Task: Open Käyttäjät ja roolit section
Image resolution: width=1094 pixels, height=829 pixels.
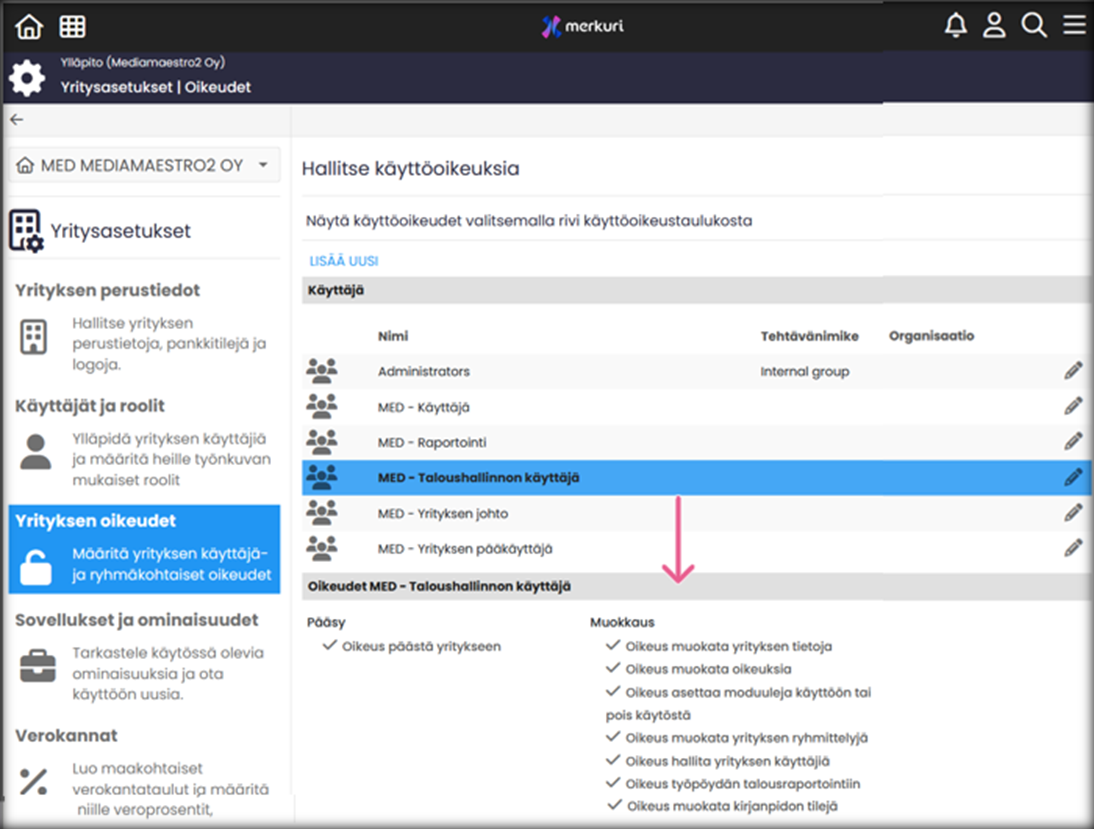Action: pos(90,406)
